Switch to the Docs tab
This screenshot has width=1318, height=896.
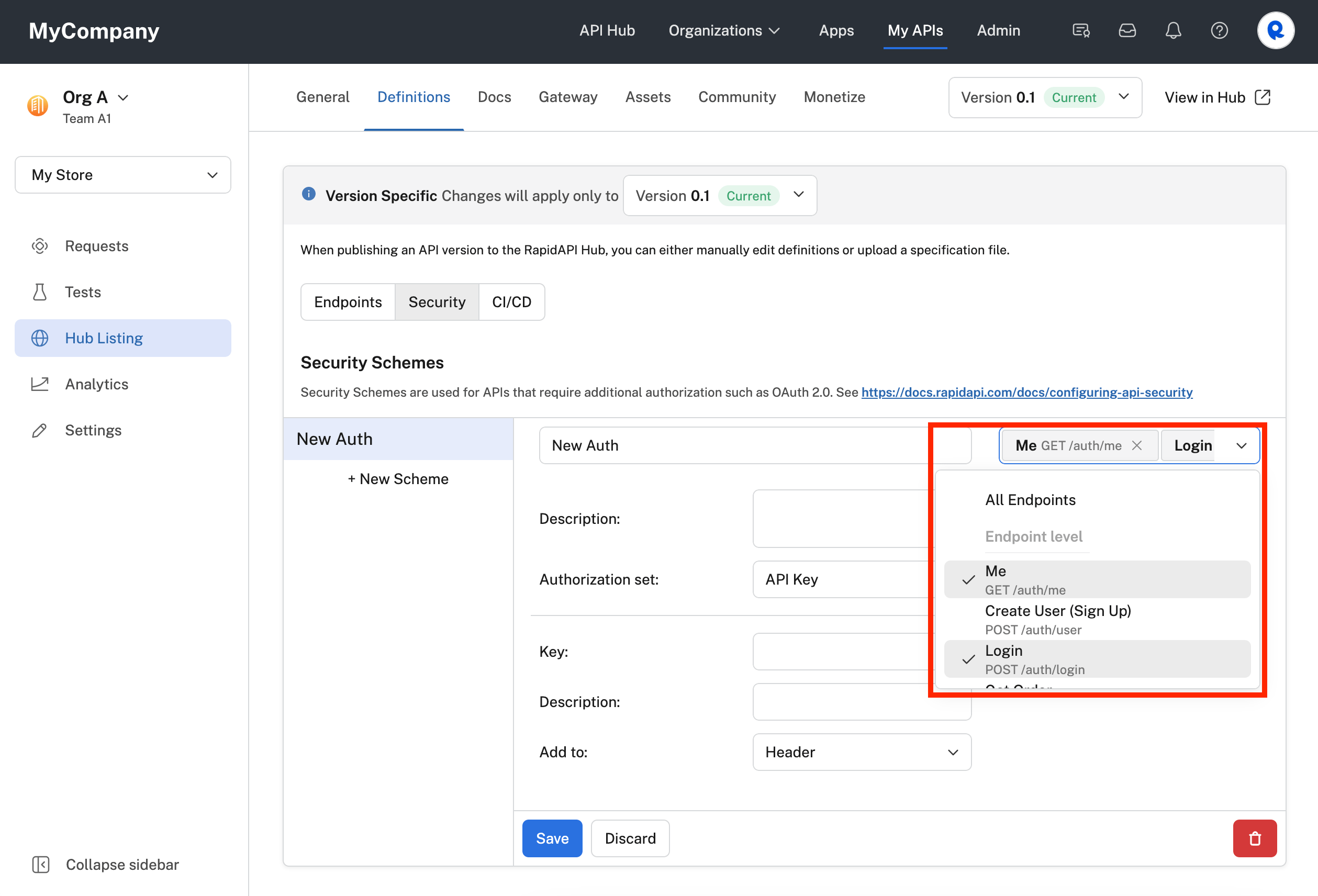tap(494, 97)
